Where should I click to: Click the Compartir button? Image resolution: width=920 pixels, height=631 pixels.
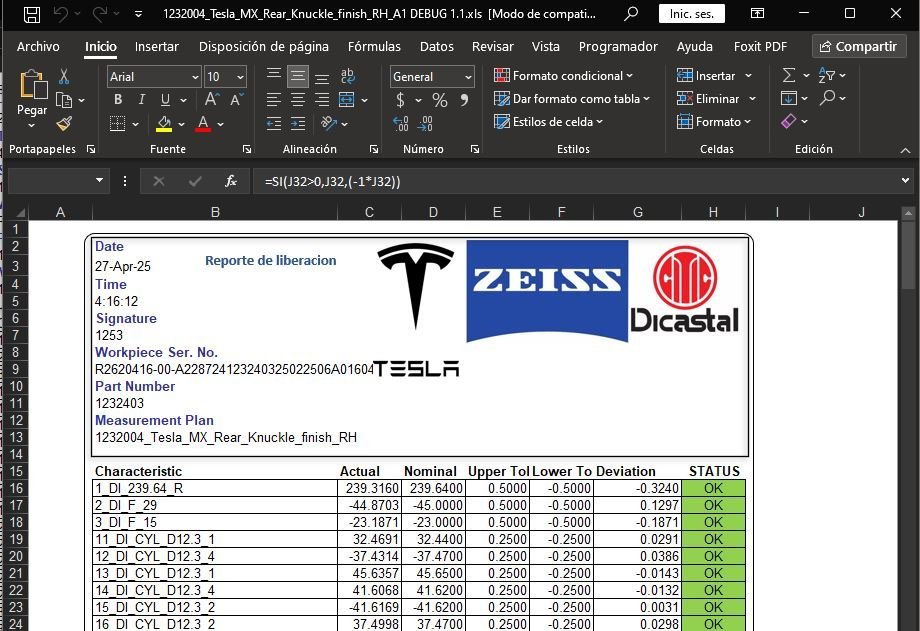[x=859, y=46]
